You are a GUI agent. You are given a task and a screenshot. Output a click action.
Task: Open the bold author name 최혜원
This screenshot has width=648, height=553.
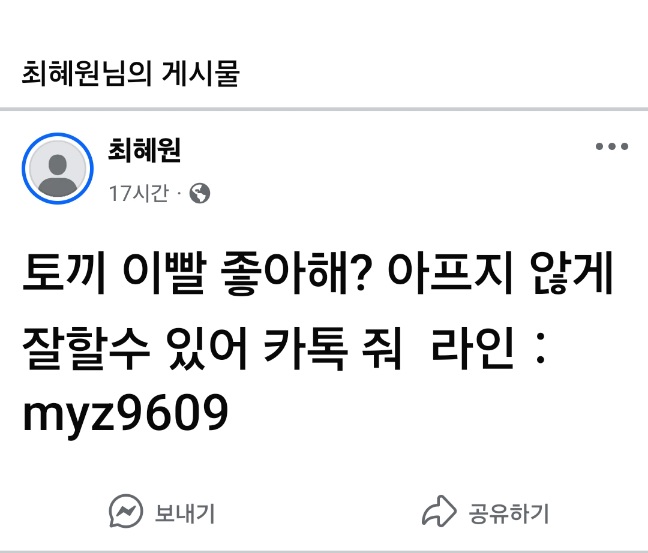pyautogui.click(x=144, y=150)
